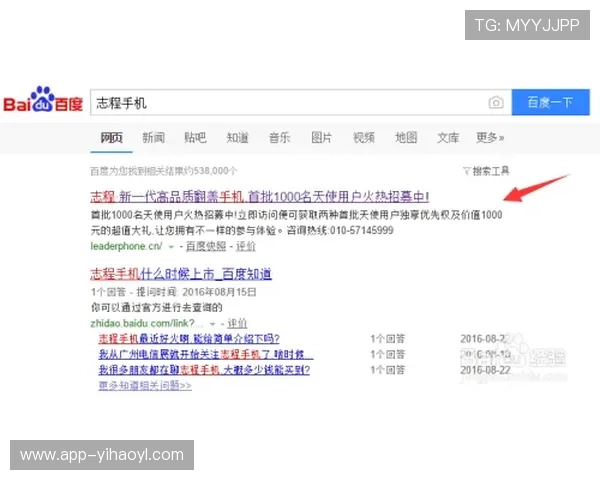Open 百度快照 cached page link
The width and height of the screenshot is (600, 480).
[206, 247]
